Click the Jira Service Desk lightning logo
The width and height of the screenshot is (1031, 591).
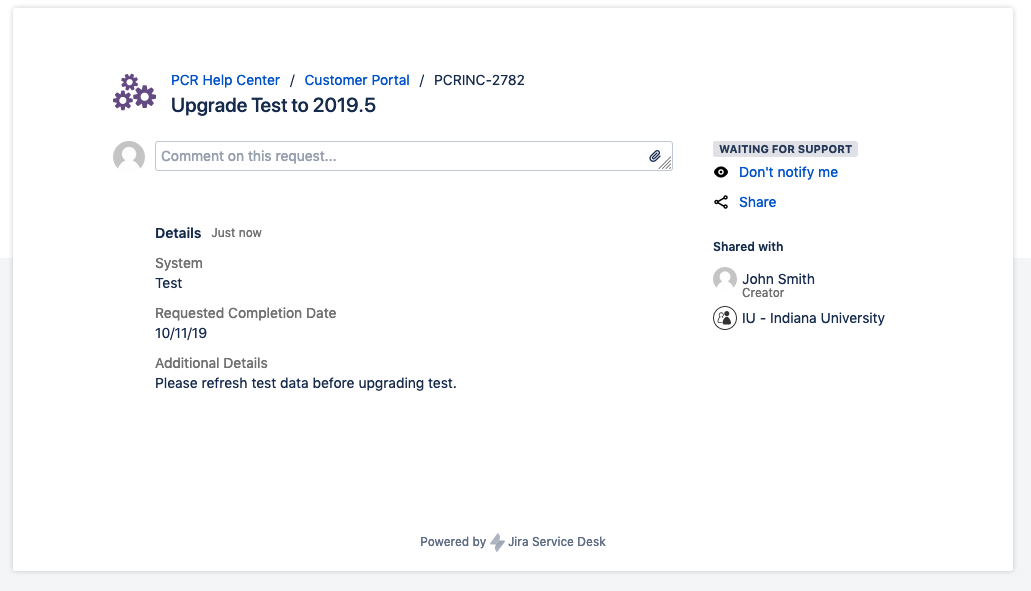[x=497, y=542]
